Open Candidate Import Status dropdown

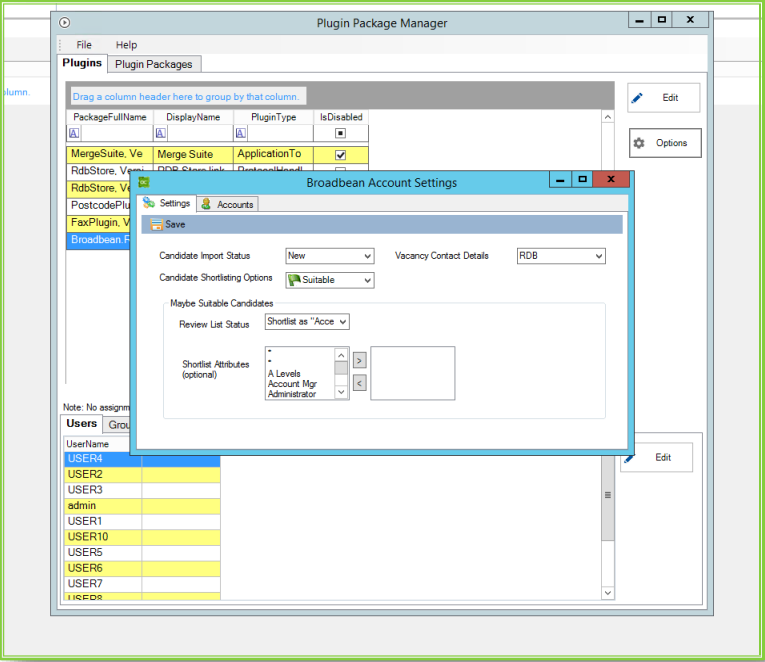pyautogui.click(x=330, y=256)
